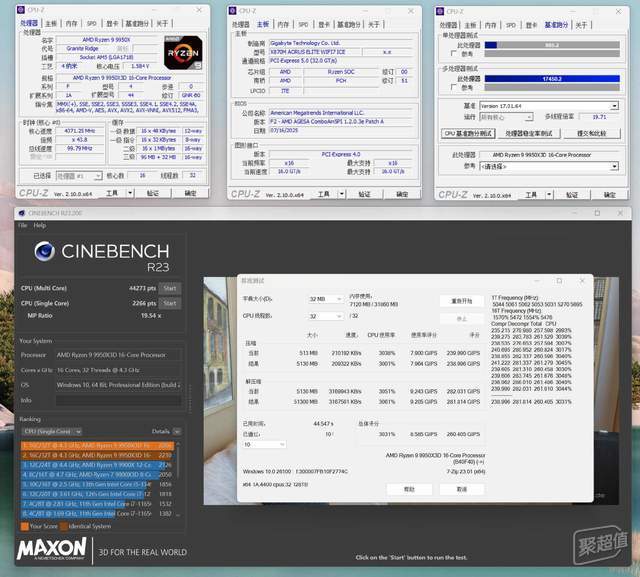Click the CPU-Z icon in right window title
This screenshot has width=640, height=577.
(440, 11)
